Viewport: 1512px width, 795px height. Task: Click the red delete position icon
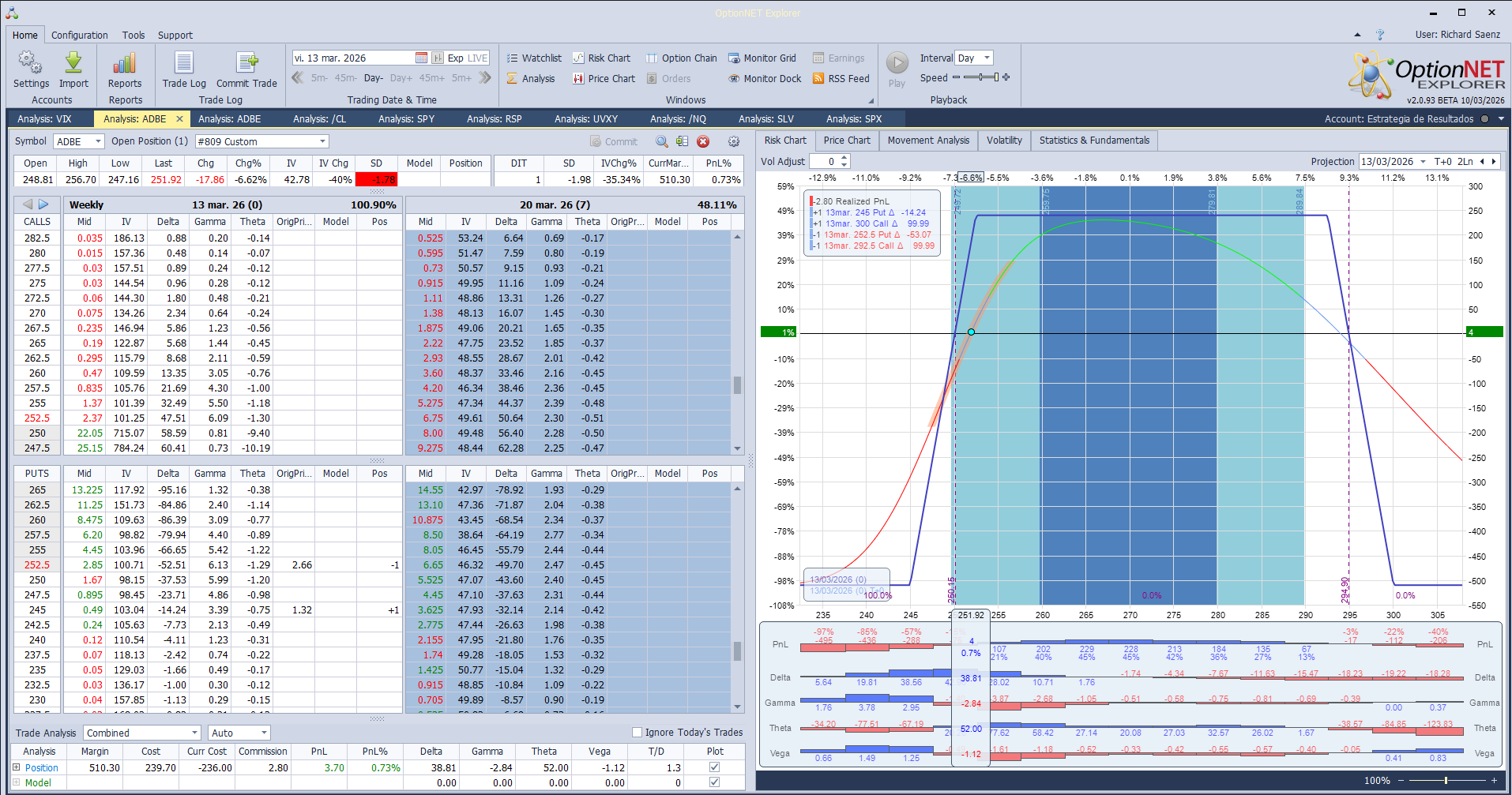[x=703, y=141]
